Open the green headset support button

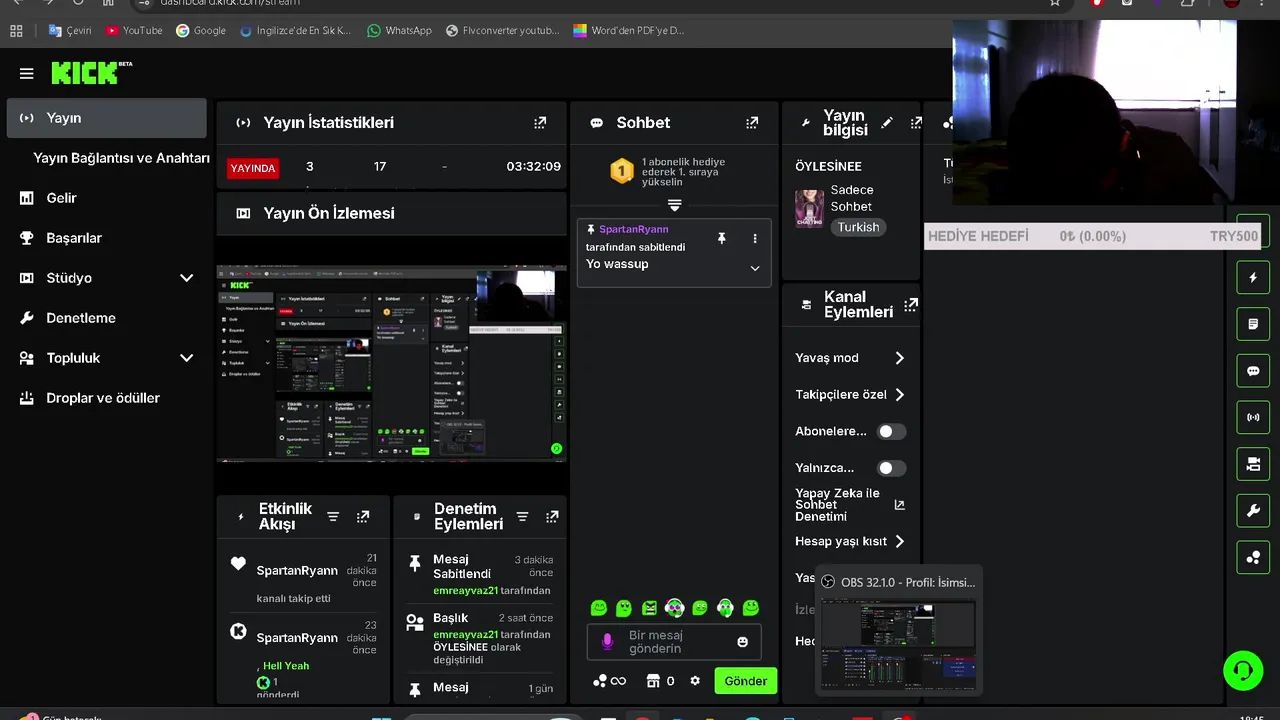[x=1243, y=670]
